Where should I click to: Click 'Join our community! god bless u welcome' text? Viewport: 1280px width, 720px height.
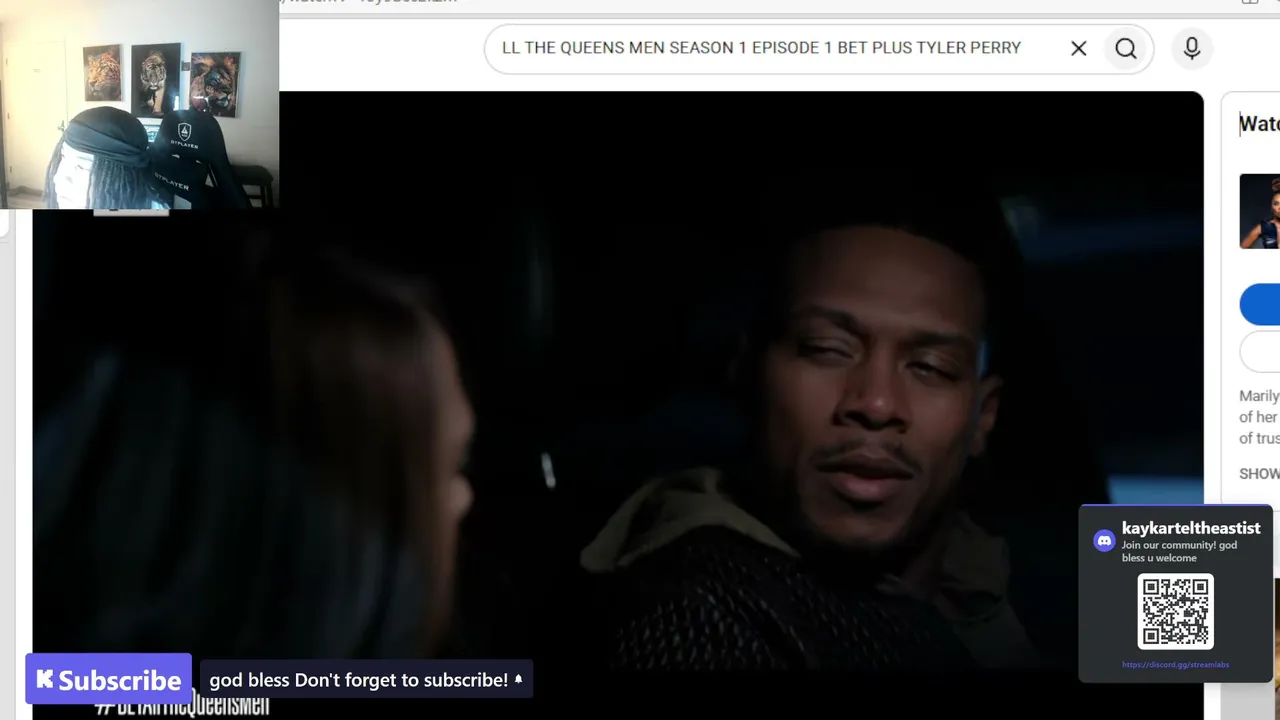point(1180,551)
